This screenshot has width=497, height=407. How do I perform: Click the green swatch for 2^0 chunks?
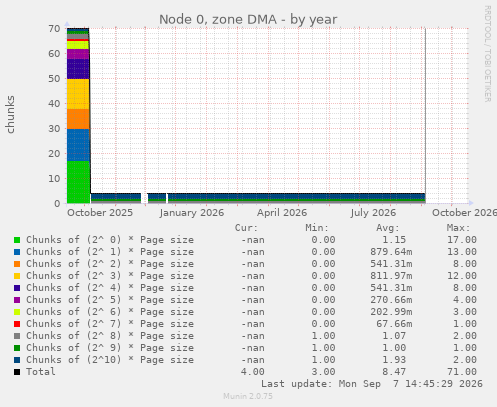click(x=17, y=240)
